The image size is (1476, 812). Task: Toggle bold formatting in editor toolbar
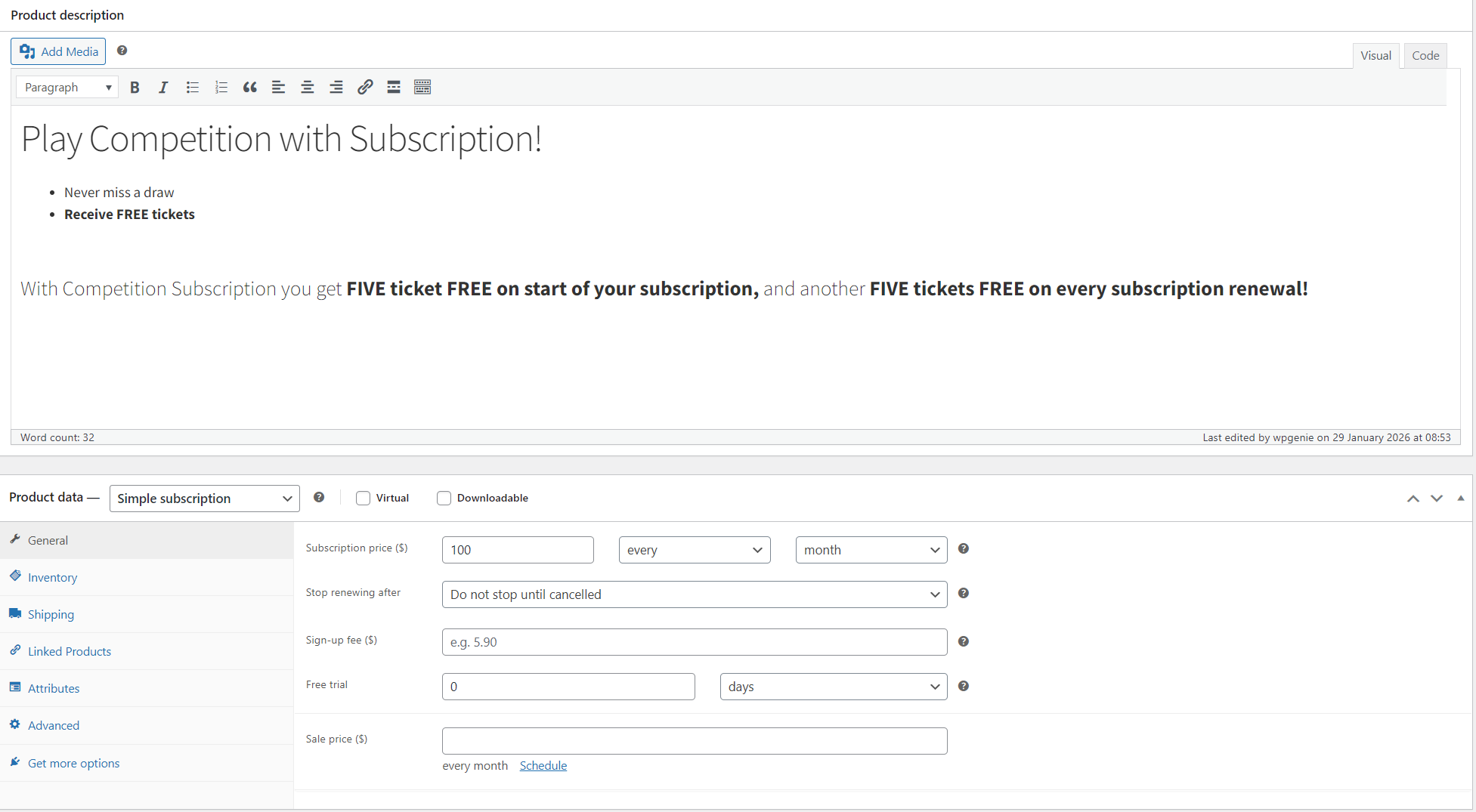click(135, 88)
